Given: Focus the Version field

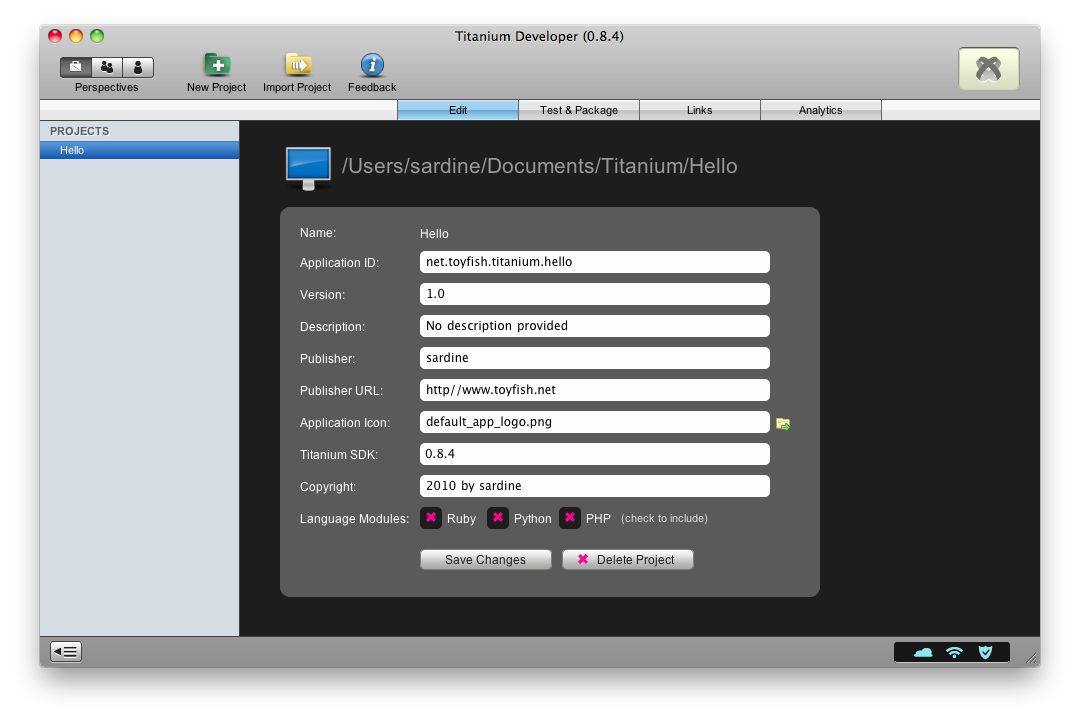Looking at the screenshot, I should coord(594,294).
